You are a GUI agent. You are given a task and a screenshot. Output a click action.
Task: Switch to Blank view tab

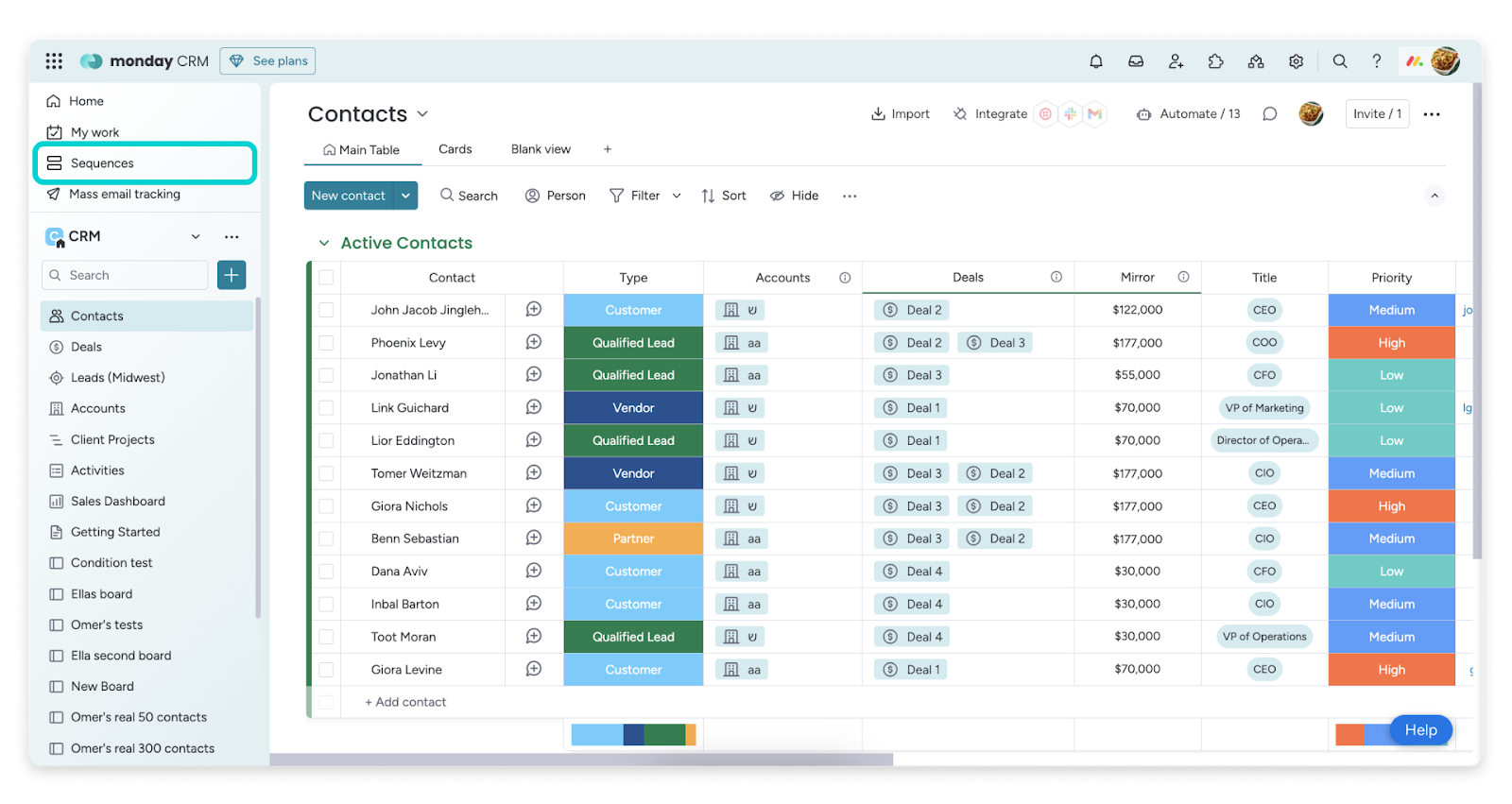click(541, 149)
